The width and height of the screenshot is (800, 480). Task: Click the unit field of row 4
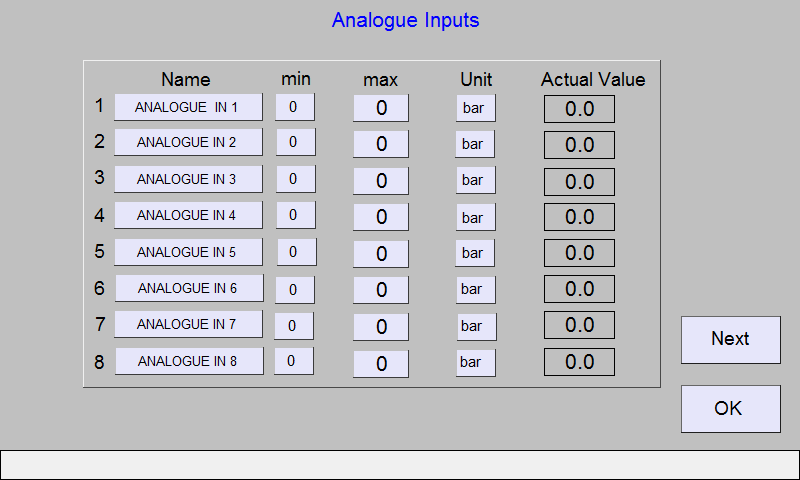pos(476,217)
